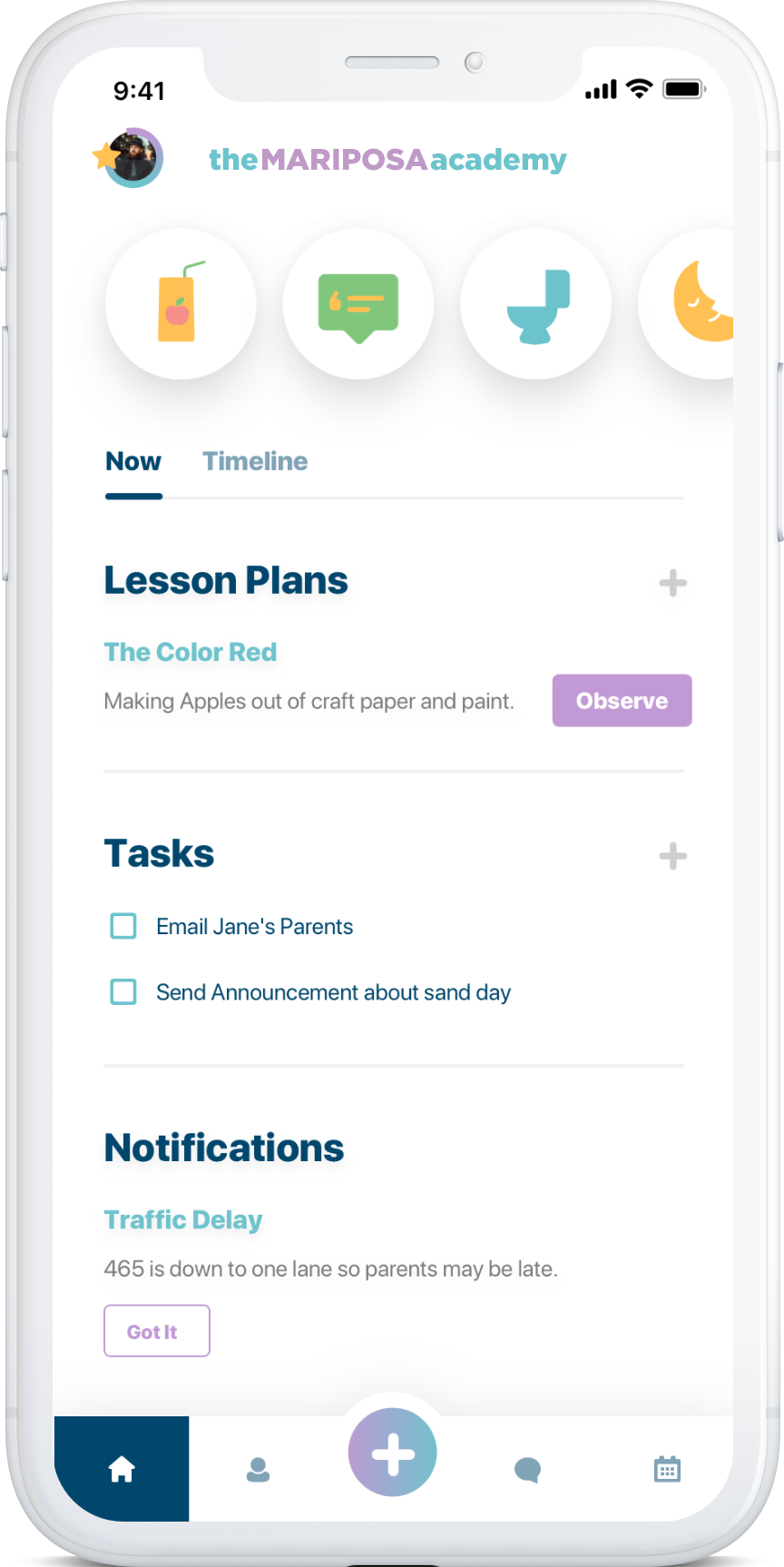The image size is (784, 1567).
Task: Go to the person profile tab icon
Action: tap(258, 1469)
